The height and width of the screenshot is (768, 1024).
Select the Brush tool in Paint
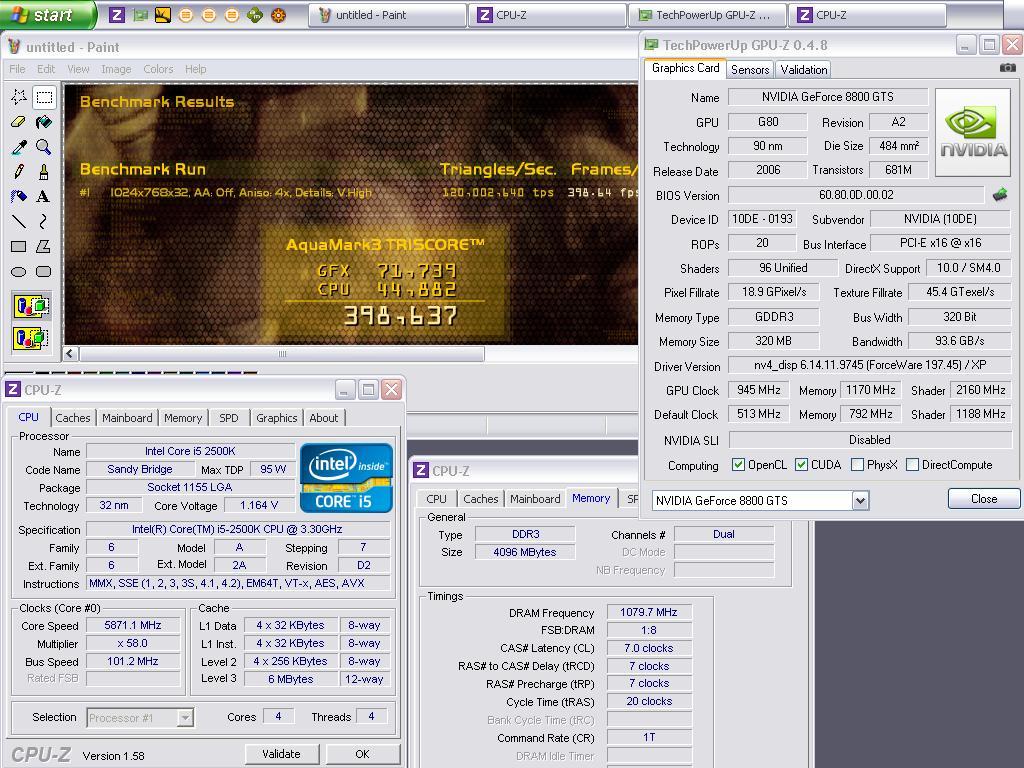[x=44, y=172]
